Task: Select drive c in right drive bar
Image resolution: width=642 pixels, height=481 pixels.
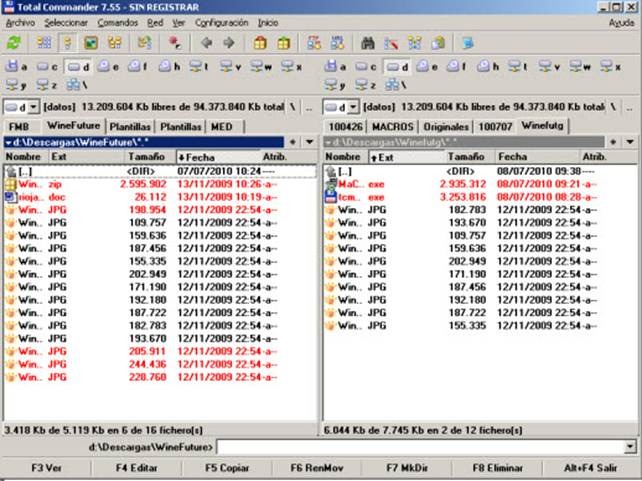Action: (x=366, y=66)
